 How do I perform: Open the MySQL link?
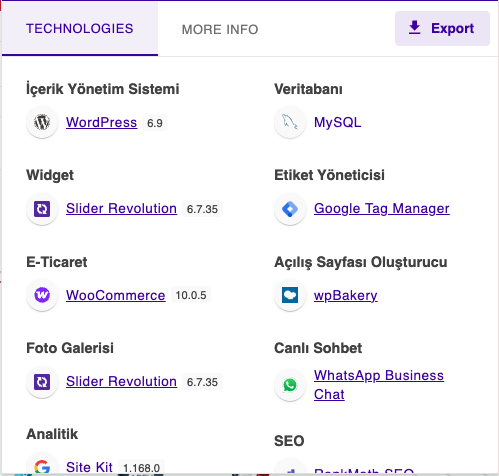coord(337,122)
